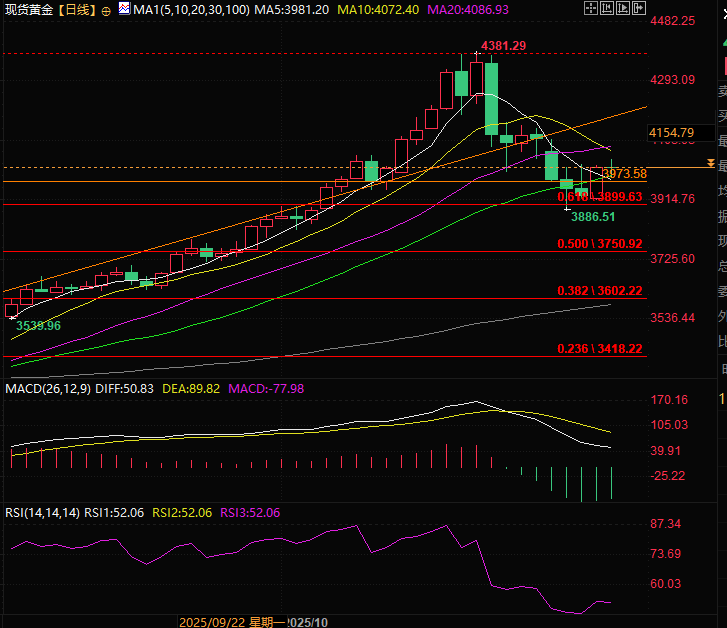727x628 pixels.
Task: Click the 3725.60 price axis label
Action: pos(673,259)
